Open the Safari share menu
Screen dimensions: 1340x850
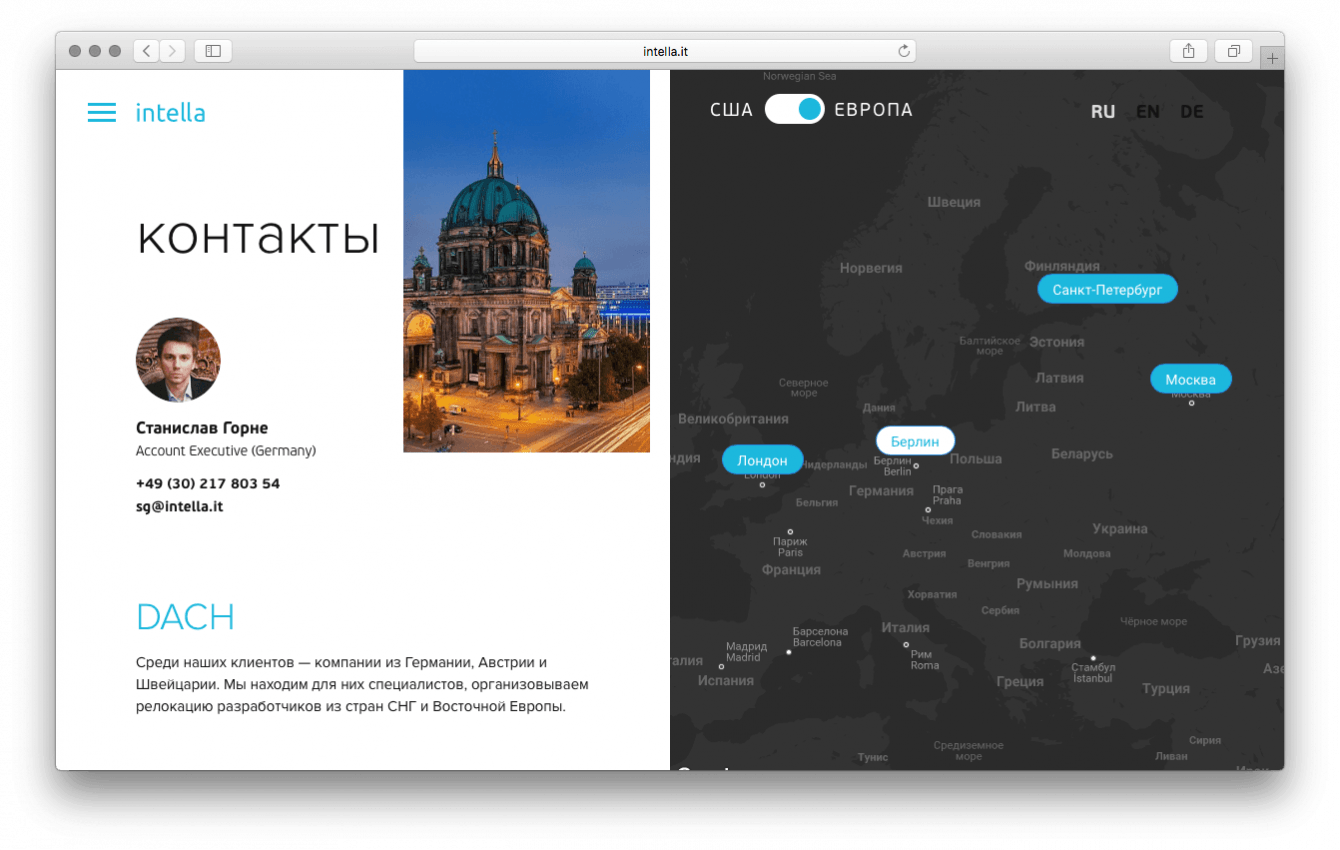1188,51
